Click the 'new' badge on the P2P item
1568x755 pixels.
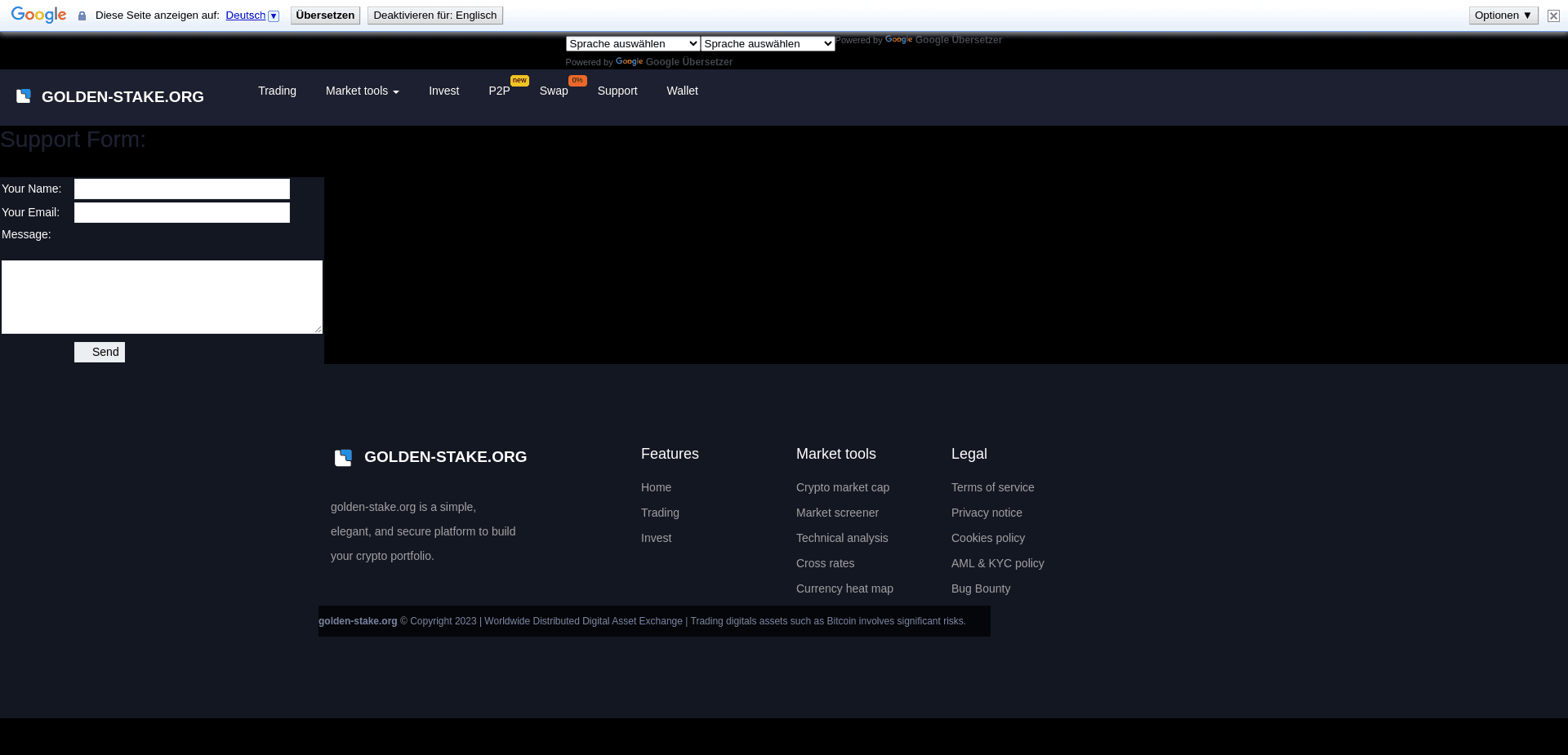519,81
